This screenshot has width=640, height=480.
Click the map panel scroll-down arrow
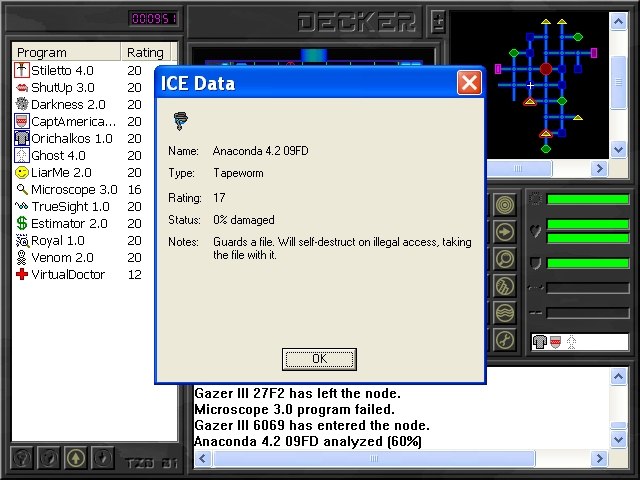click(x=618, y=149)
